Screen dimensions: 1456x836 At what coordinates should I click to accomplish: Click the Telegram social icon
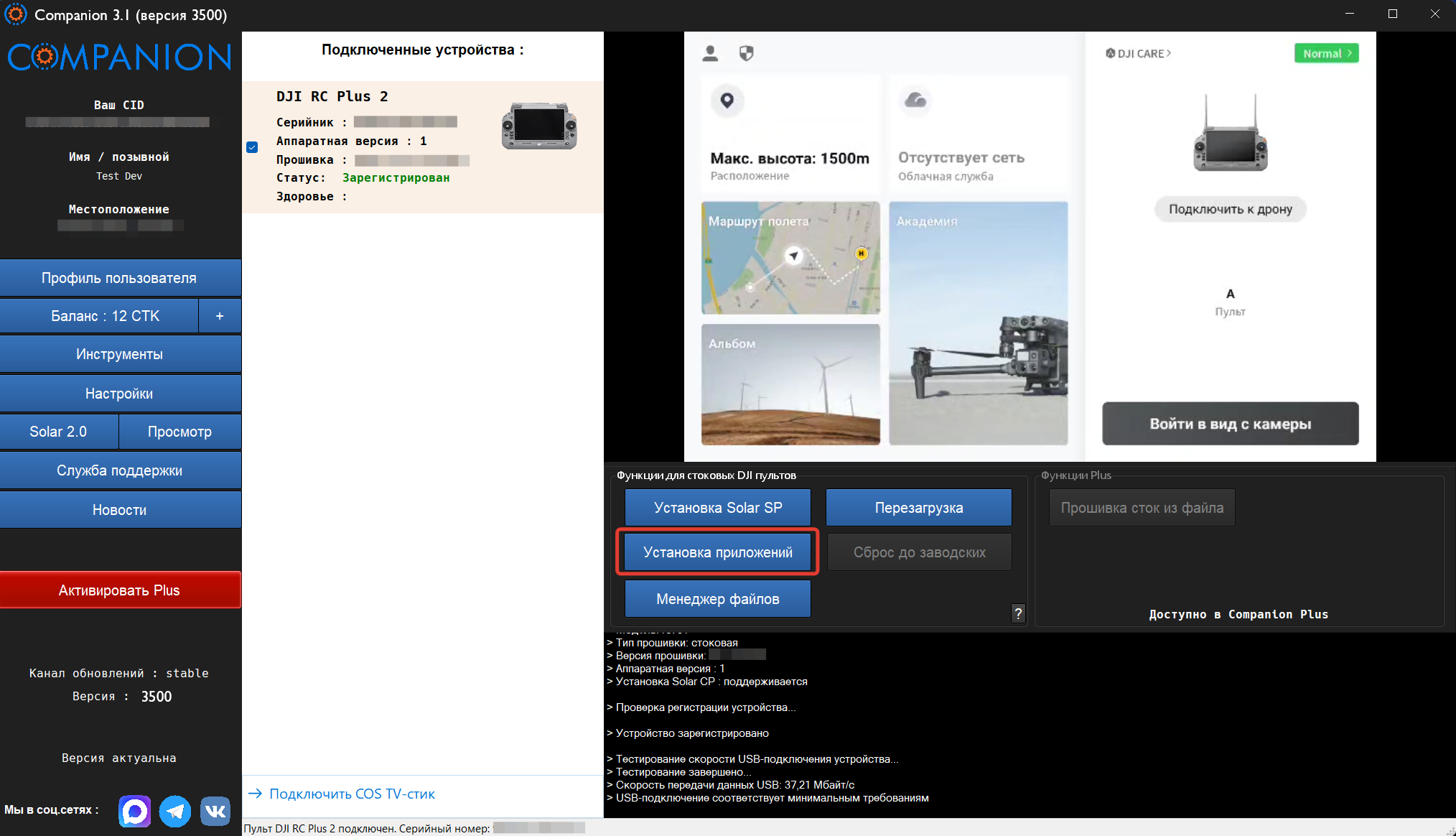pyautogui.click(x=174, y=811)
